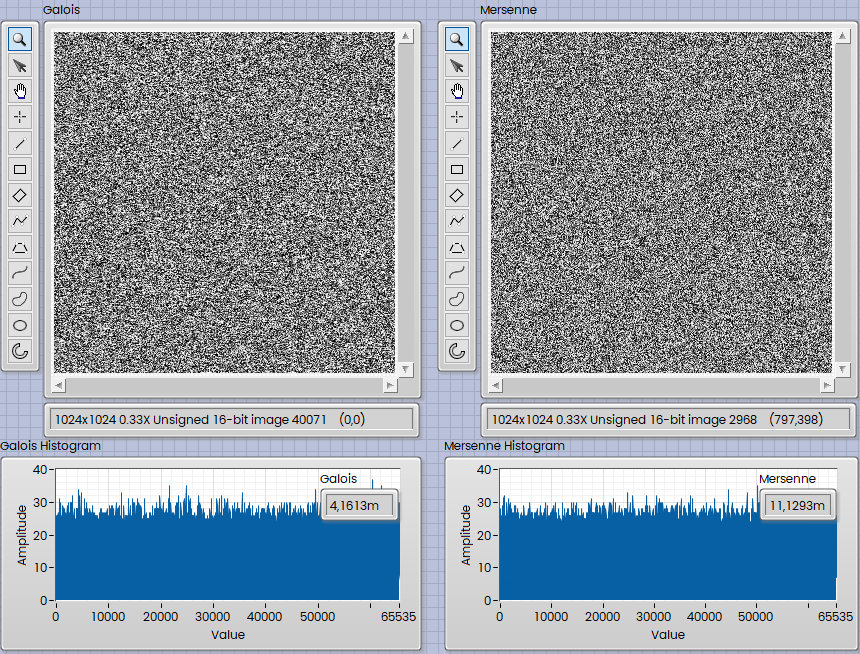Click the Galois image scroll up arrow

click(405, 36)
